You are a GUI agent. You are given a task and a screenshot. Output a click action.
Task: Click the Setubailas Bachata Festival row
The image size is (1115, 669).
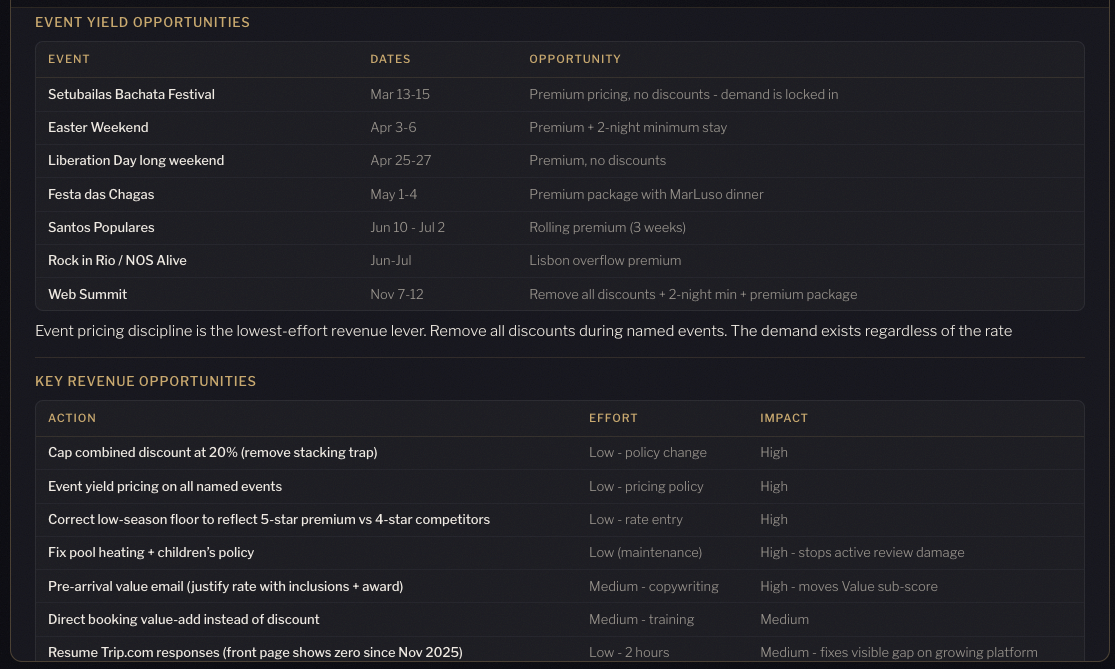coord(131,94)
